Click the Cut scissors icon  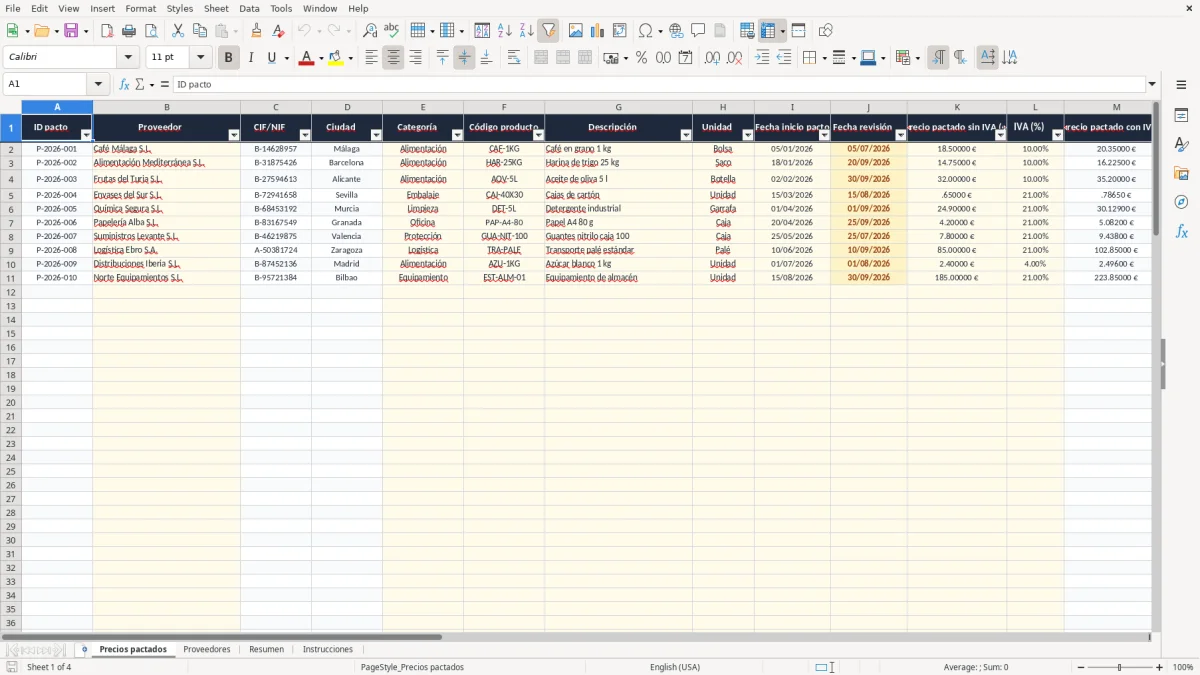178,31
